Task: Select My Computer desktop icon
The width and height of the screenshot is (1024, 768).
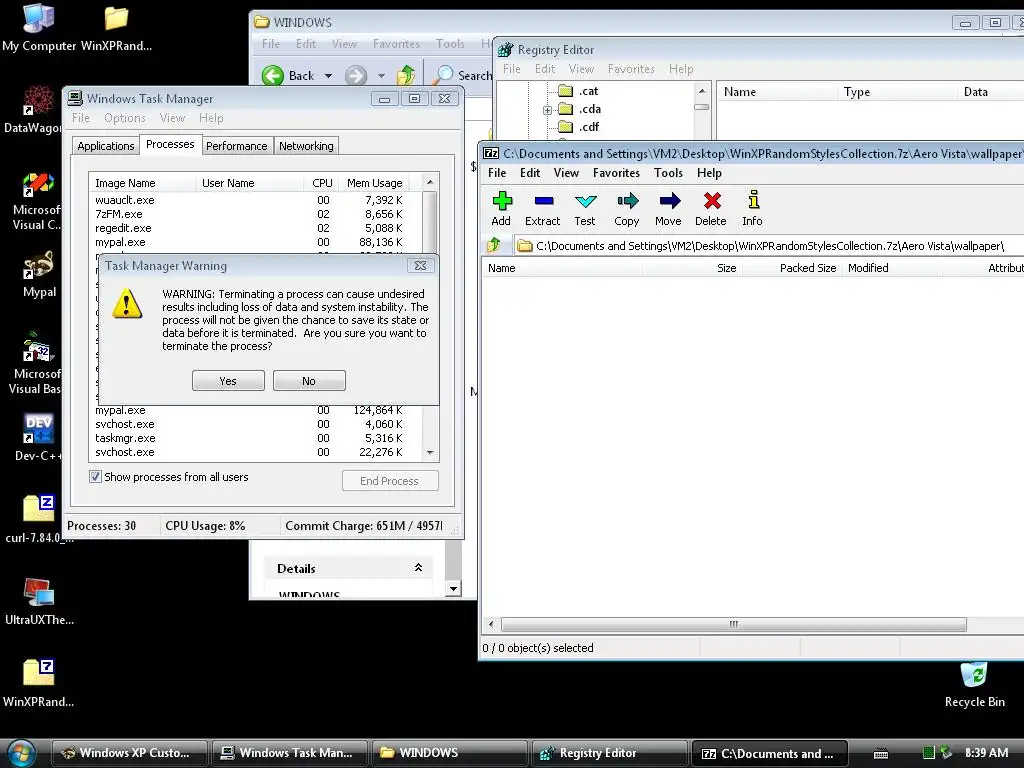Action: point(39,28)
